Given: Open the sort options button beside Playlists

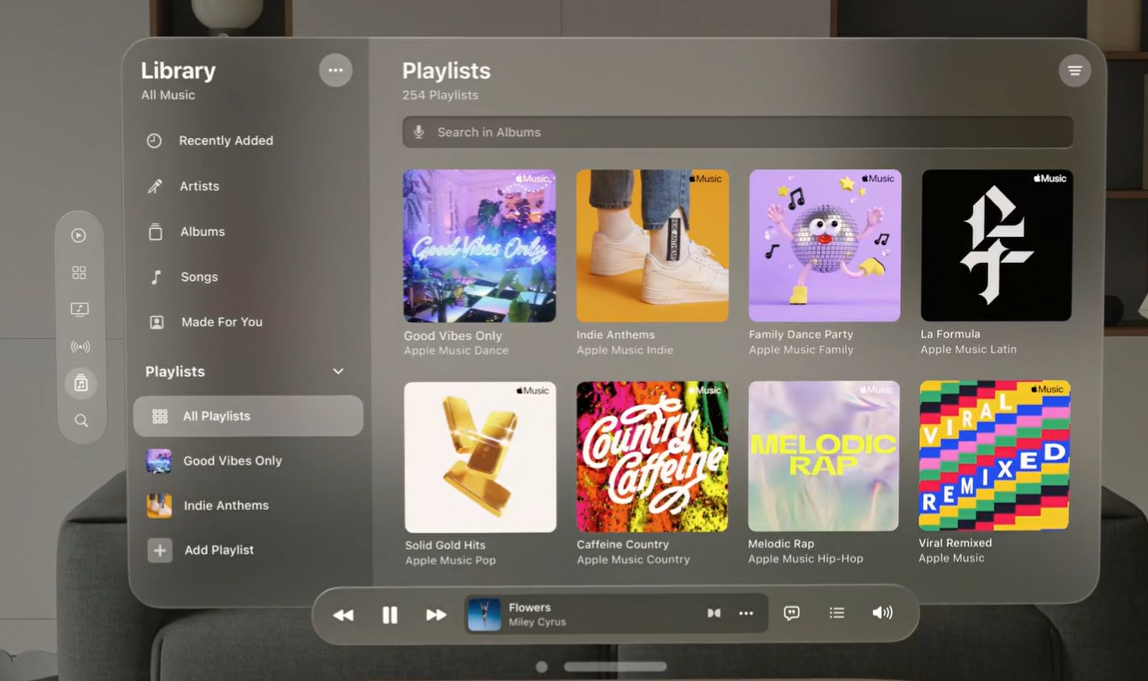Looking at the screenshot, I should [x=1075, y=70].
